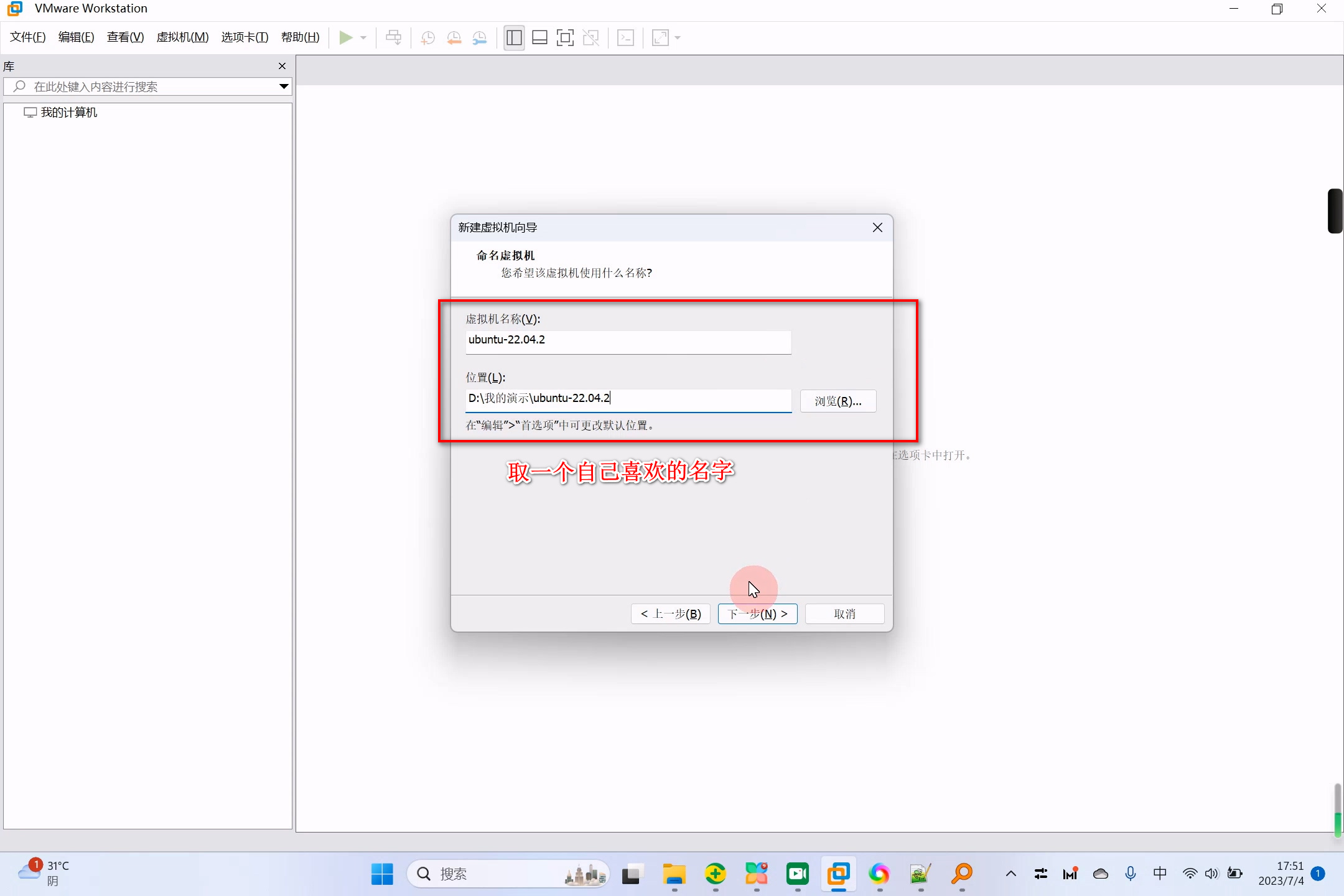Click the stretch guest display icon
Image resolution: width=1344 pixels, height=896 pixels.
tap(660, 38)
